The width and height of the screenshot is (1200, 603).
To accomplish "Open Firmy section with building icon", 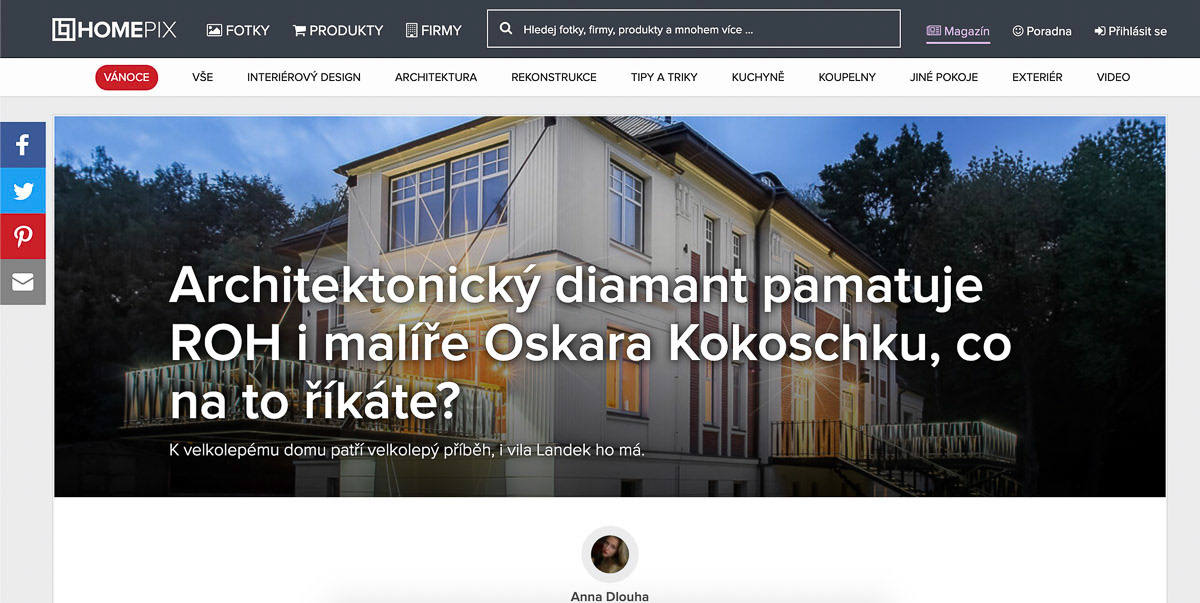I will point(434,30).
